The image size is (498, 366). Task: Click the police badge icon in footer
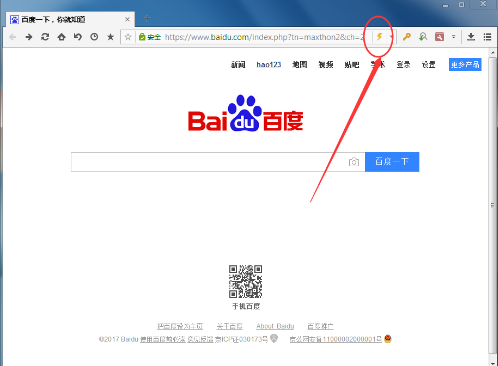click(x=388, y=339)
